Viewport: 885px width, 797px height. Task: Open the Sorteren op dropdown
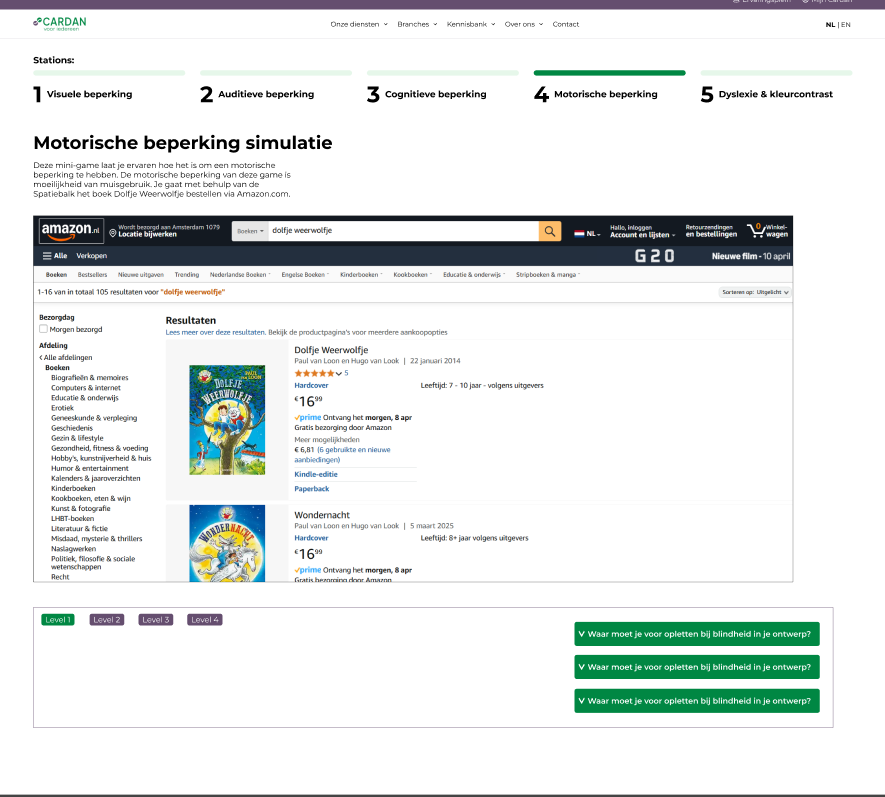pyautogui.click(x=755, y=292)
